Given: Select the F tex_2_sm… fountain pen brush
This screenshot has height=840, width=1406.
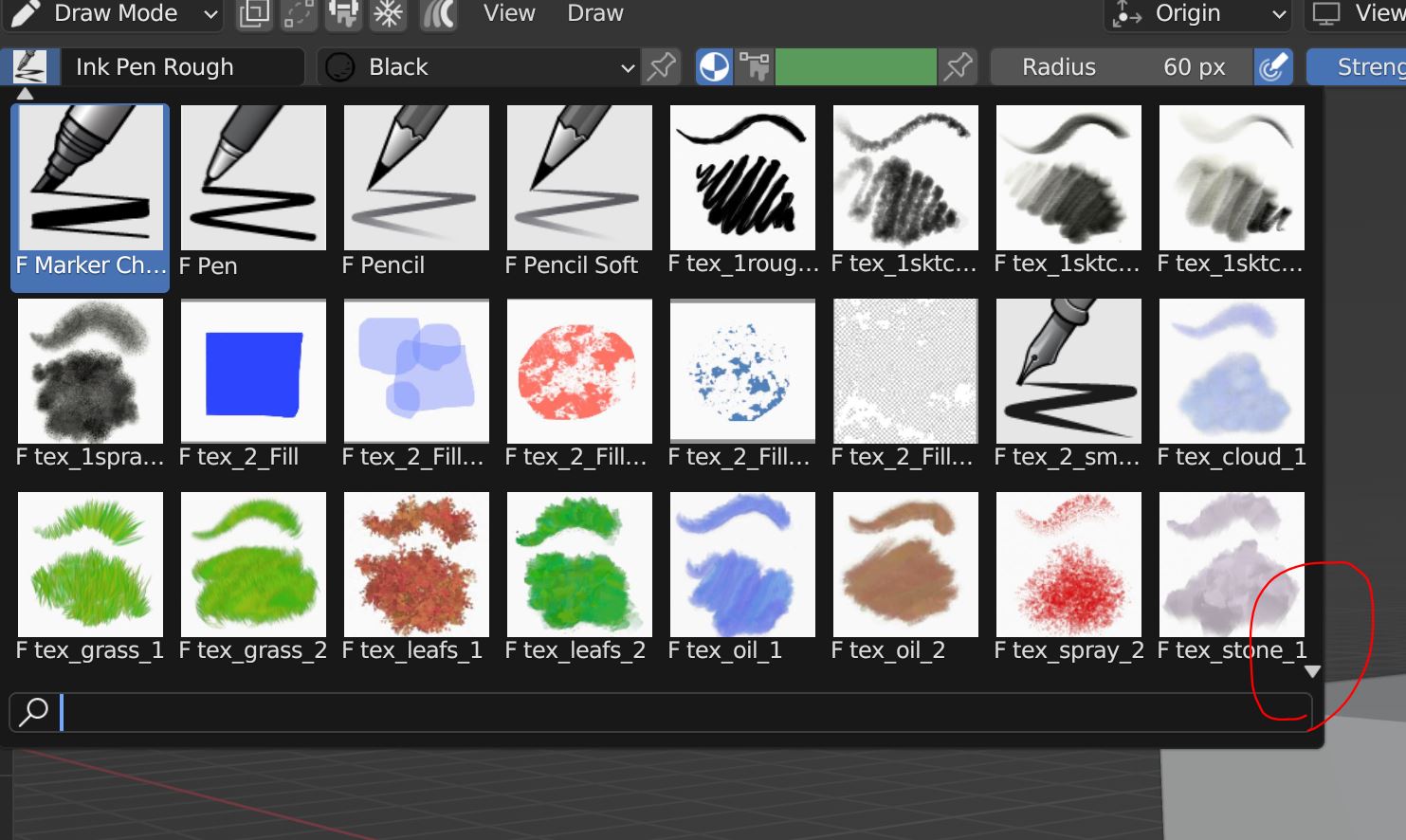Looking at the screenshot, I should click(1068, 384).
